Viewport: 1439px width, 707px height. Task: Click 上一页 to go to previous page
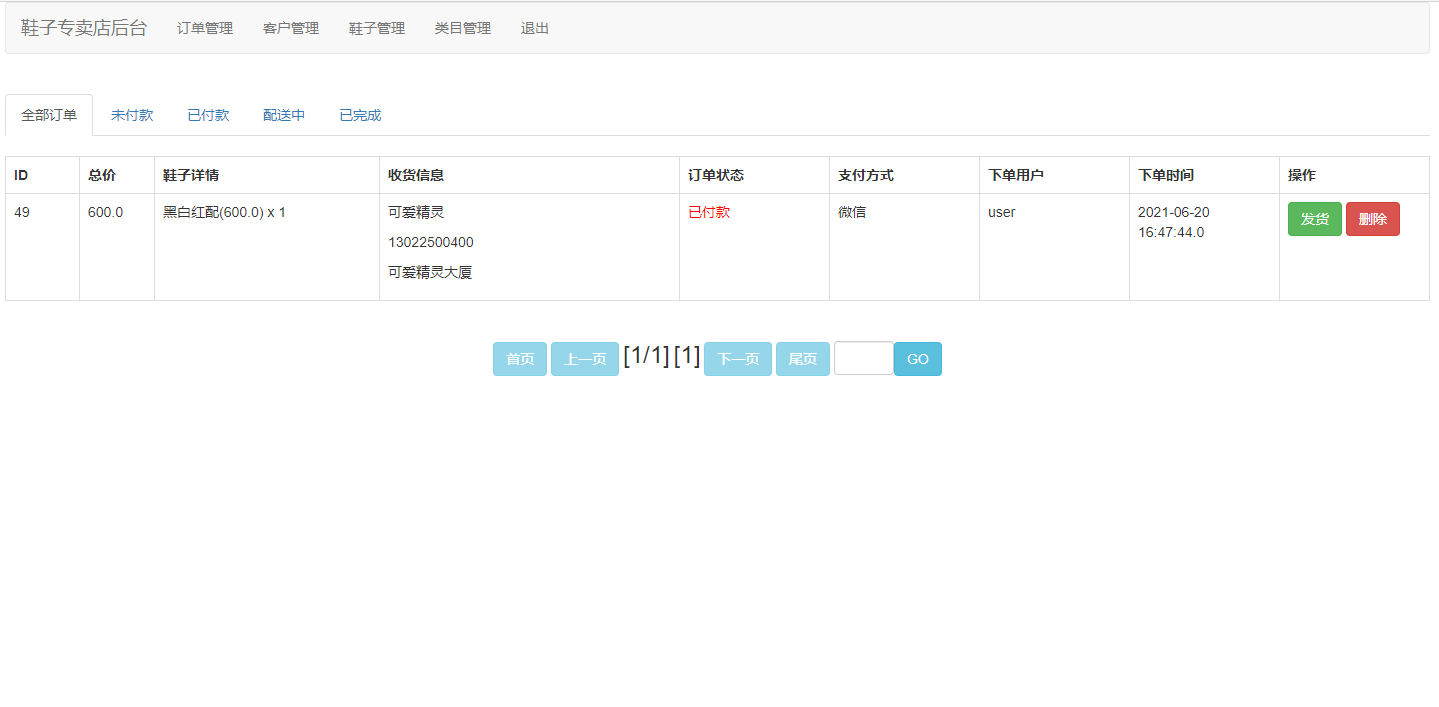(x=584, y=358)
